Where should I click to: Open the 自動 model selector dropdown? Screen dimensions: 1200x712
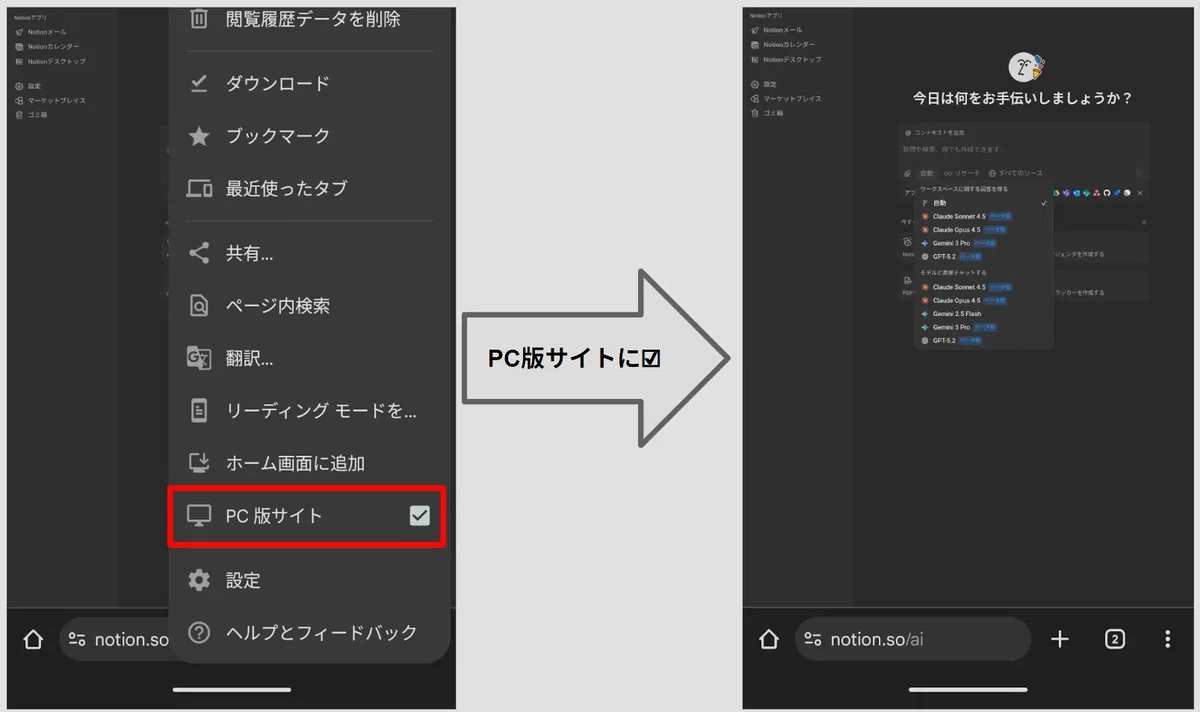927,173
